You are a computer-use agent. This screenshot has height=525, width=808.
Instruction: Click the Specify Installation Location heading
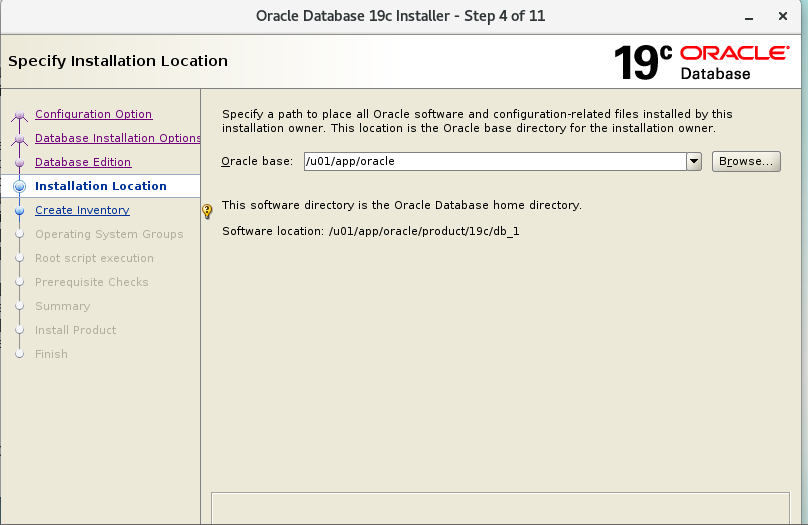click(118, 61)
